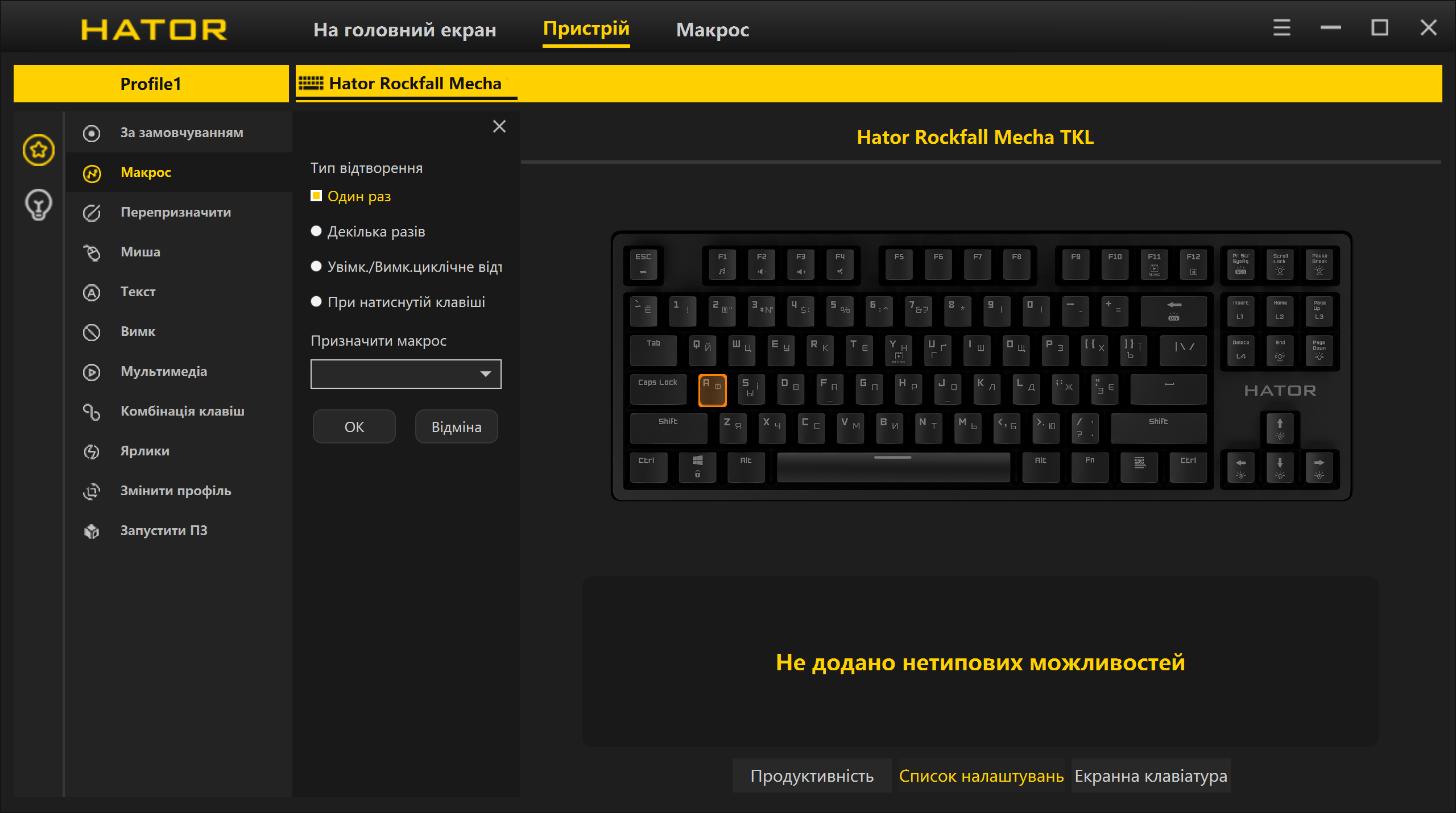This screenshot has width=1456, height=813.
Task: Close the macro settings panel
Action: [x=499, y=127]
